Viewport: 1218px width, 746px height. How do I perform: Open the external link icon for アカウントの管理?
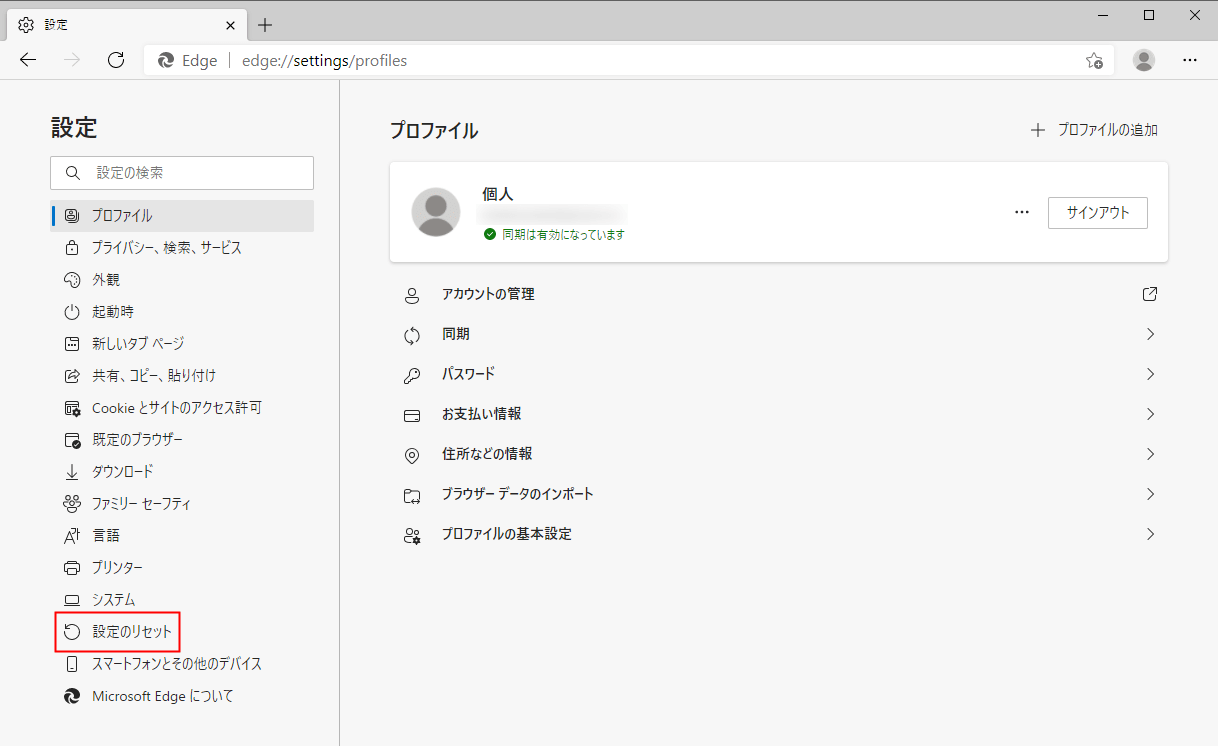1150,294
